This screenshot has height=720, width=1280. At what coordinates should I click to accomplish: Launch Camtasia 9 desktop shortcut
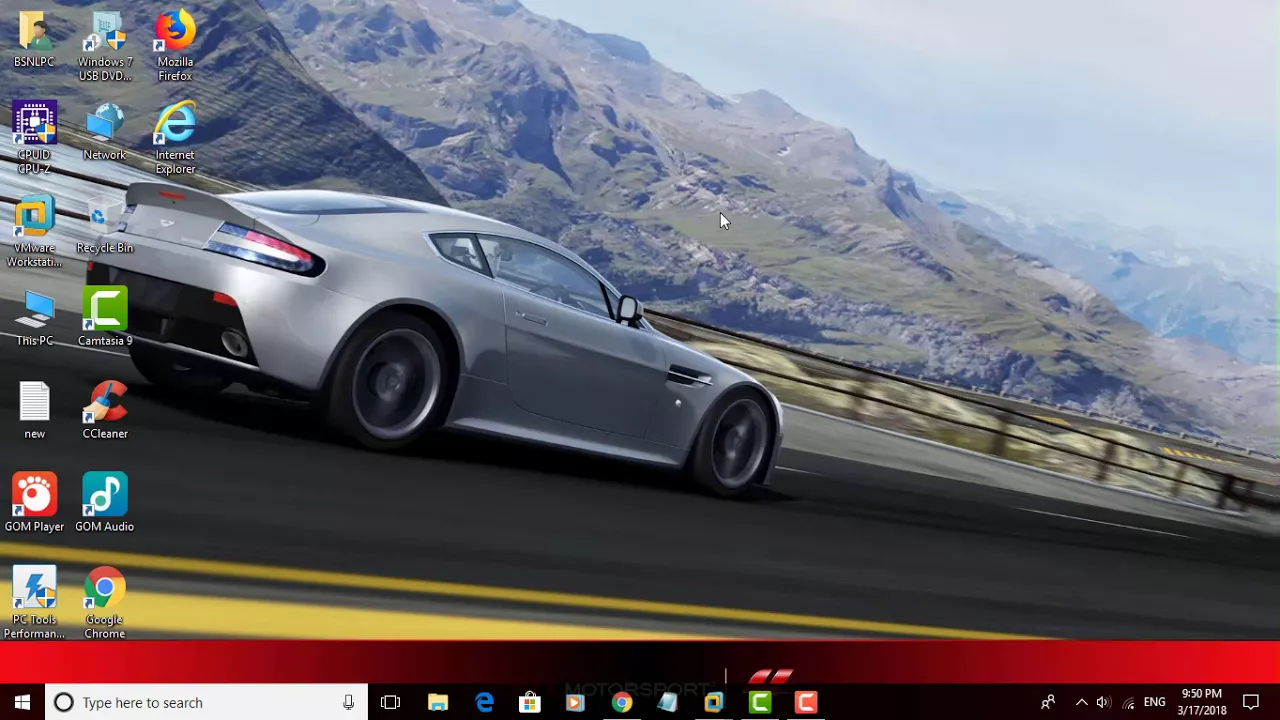point(105,318)
